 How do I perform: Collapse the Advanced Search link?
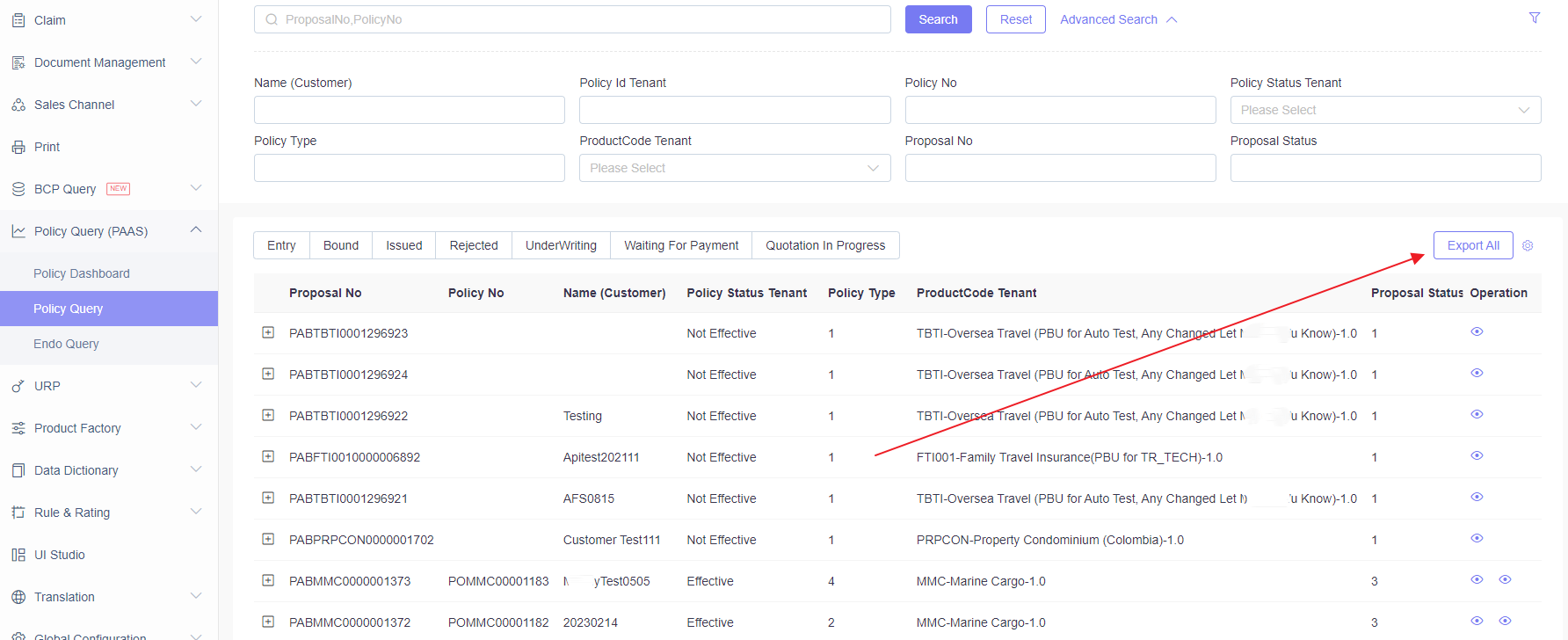[x=1118, y=19]
